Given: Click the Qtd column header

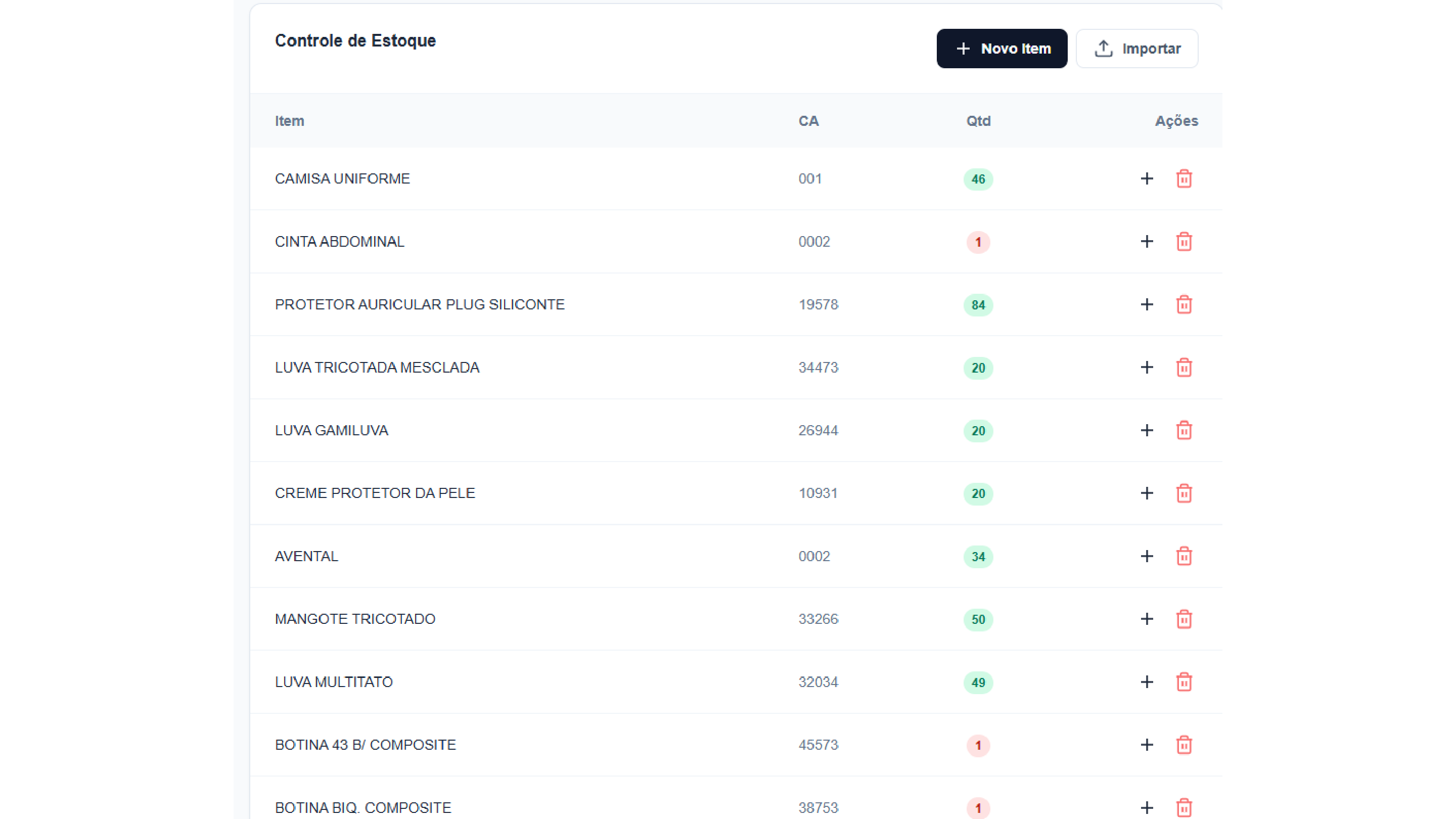Looking at the screenshot, I should 978,121.
